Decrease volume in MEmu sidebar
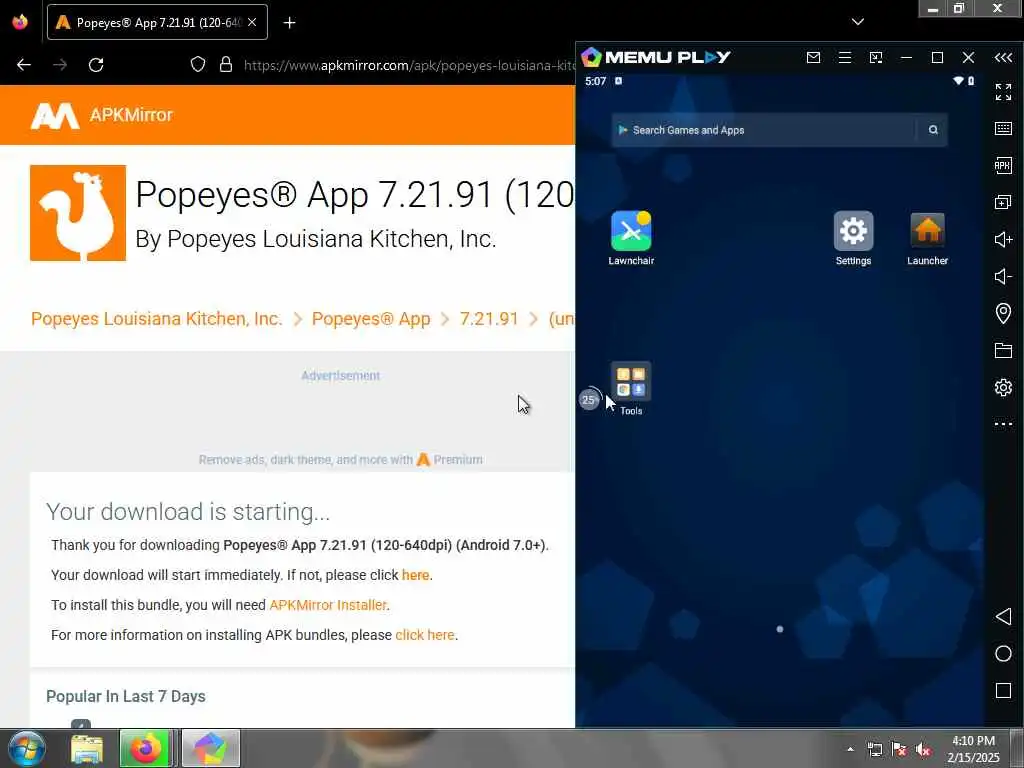This screenshot has height=768, width=1024. [1003, 276]
